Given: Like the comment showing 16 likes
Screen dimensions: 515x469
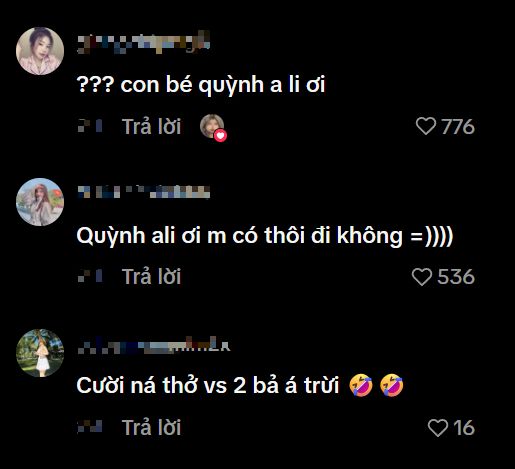Looking at the screenshot, I should click(x=438, y=428).
